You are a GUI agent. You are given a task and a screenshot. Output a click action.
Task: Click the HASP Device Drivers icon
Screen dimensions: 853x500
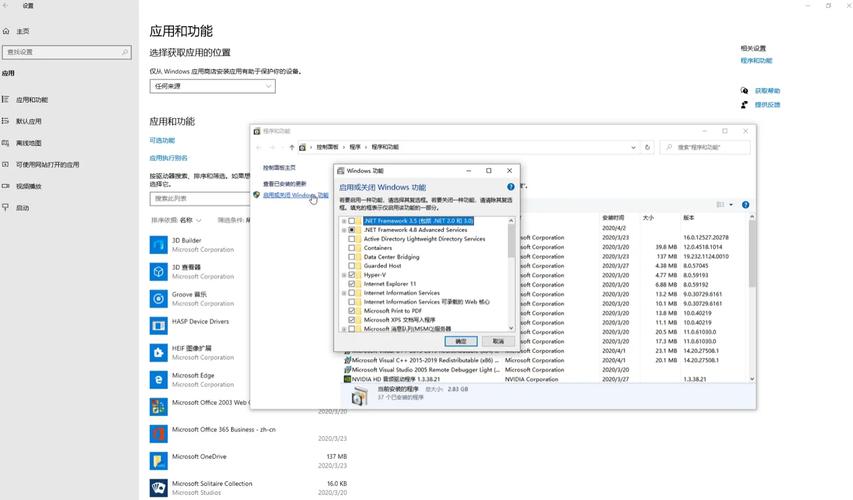158,326
